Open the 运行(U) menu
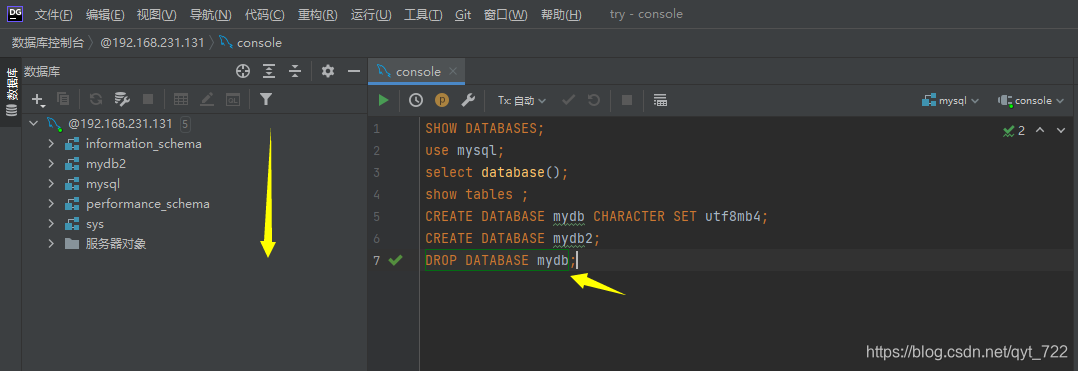 (371, 14)
